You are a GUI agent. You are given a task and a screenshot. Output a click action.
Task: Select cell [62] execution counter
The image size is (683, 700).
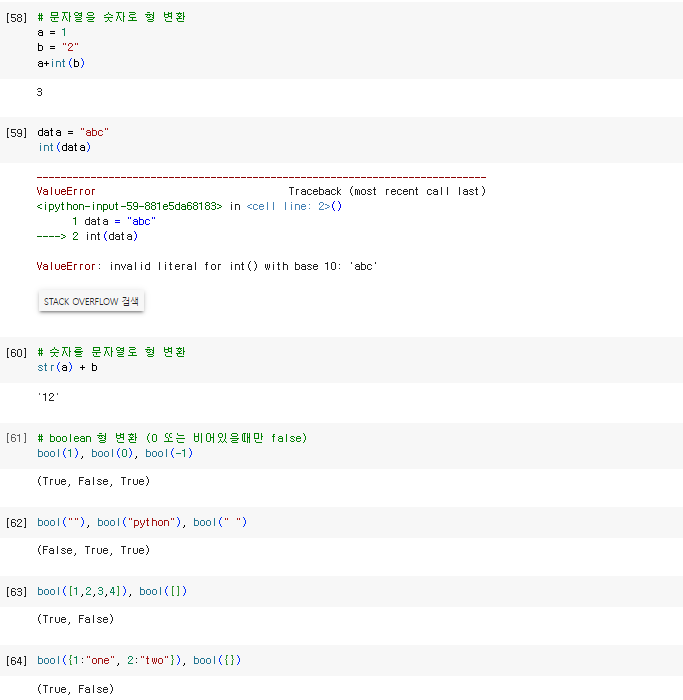pyautogui.click(x=16, y=523)
